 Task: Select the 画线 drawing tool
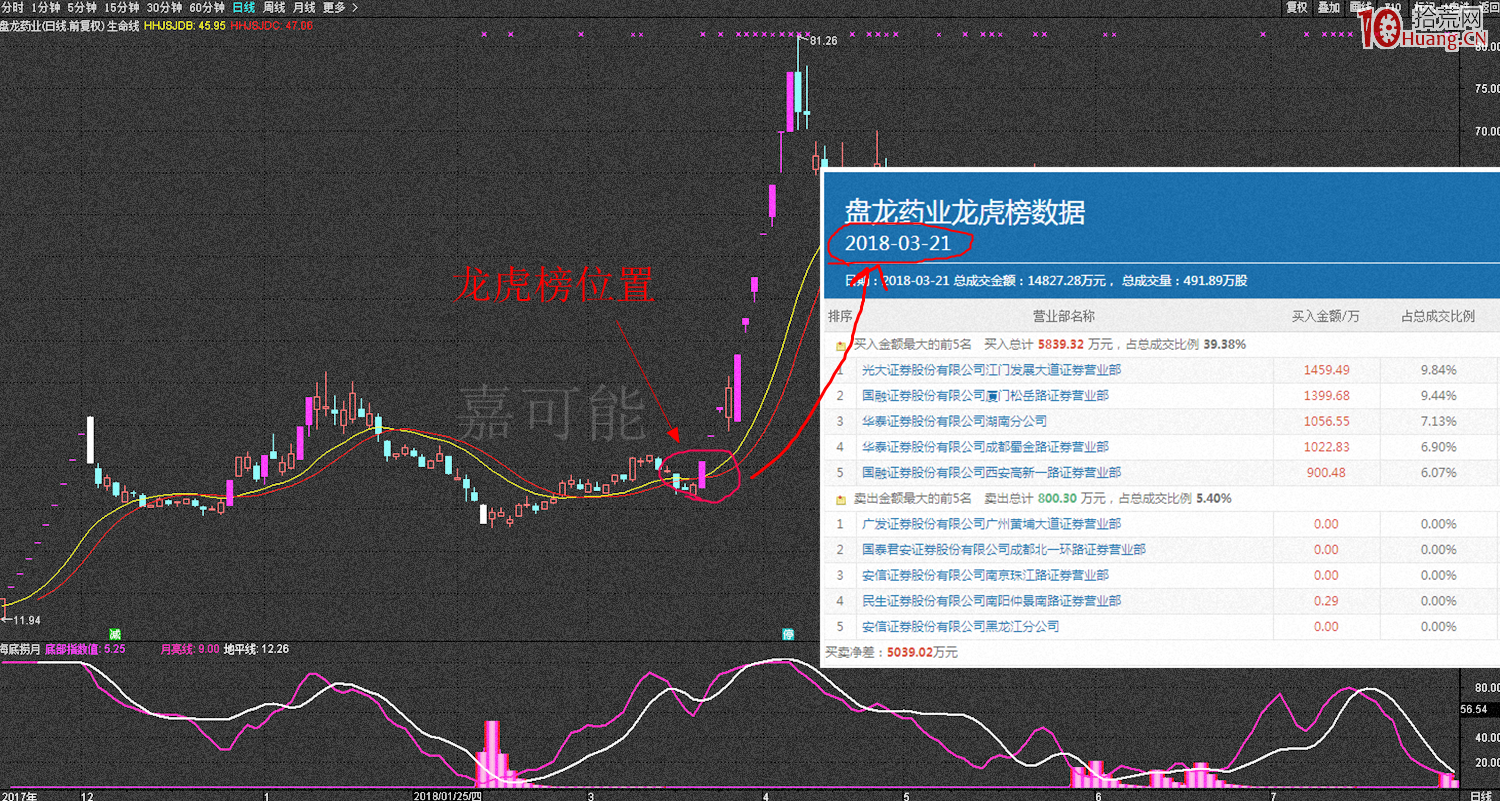1360,7
